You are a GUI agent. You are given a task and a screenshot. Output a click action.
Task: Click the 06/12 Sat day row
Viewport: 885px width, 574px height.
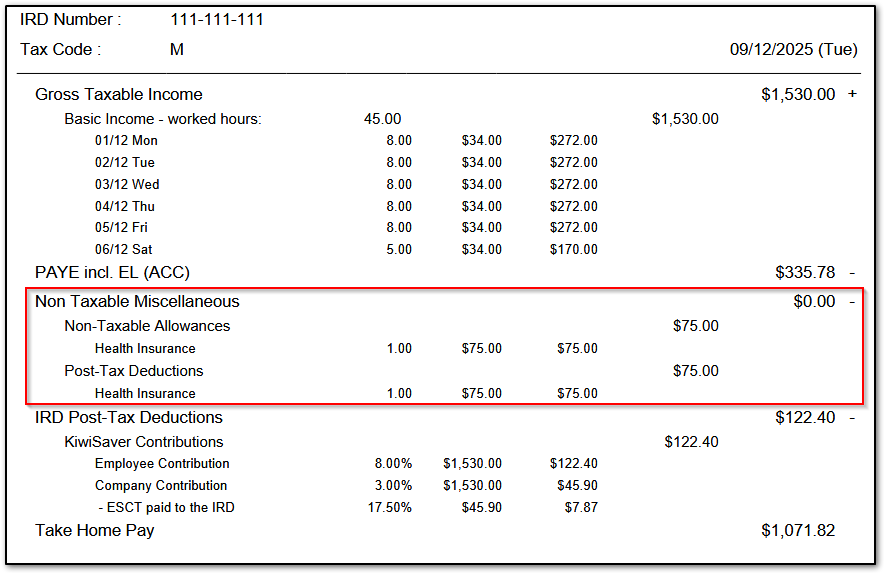pos(123,249)
